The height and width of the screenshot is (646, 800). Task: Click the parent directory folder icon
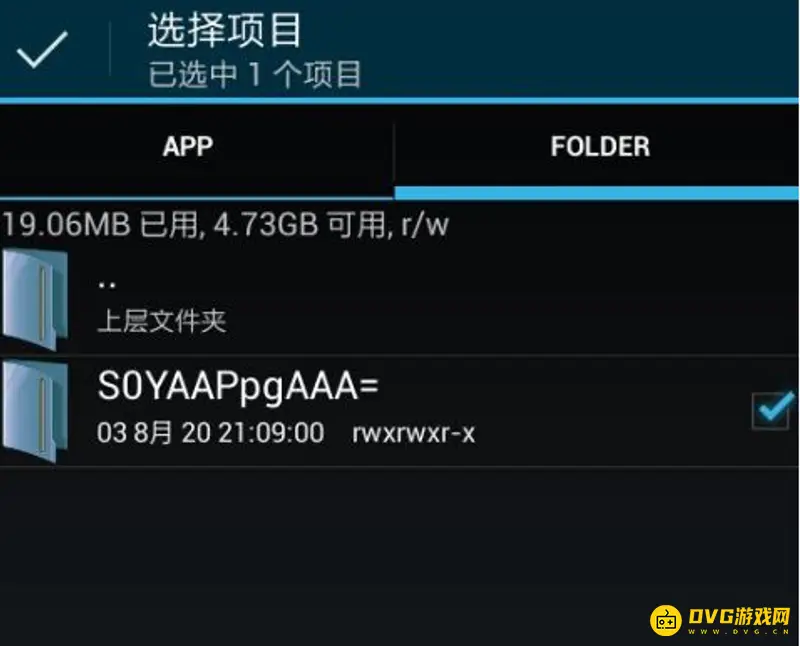pyautogui.click(x=35, y=300)
